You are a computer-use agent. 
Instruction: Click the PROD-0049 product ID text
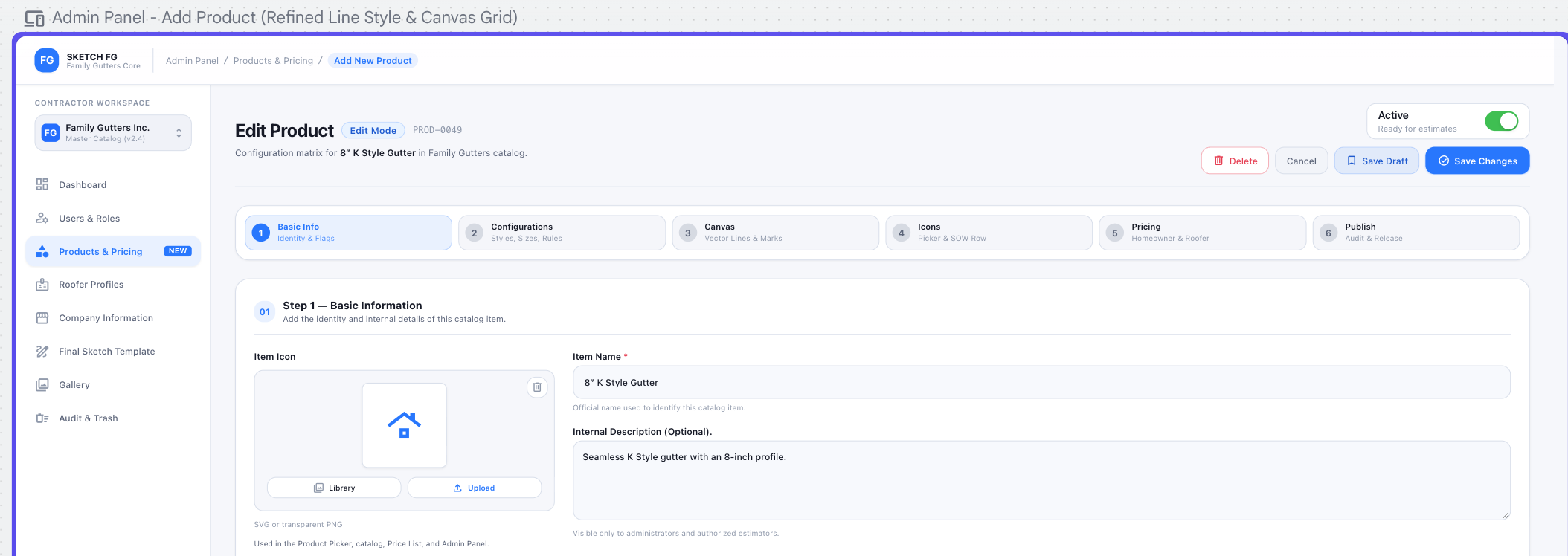point(437,130)
